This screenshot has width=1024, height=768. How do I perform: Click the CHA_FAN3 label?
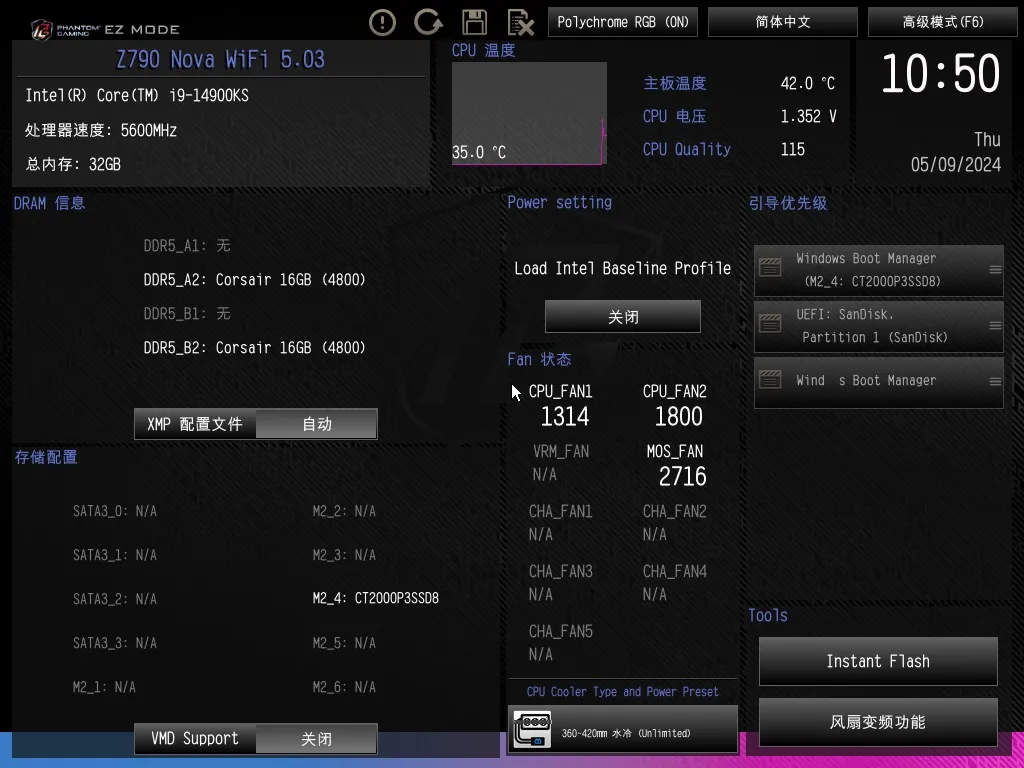point(560,571)
